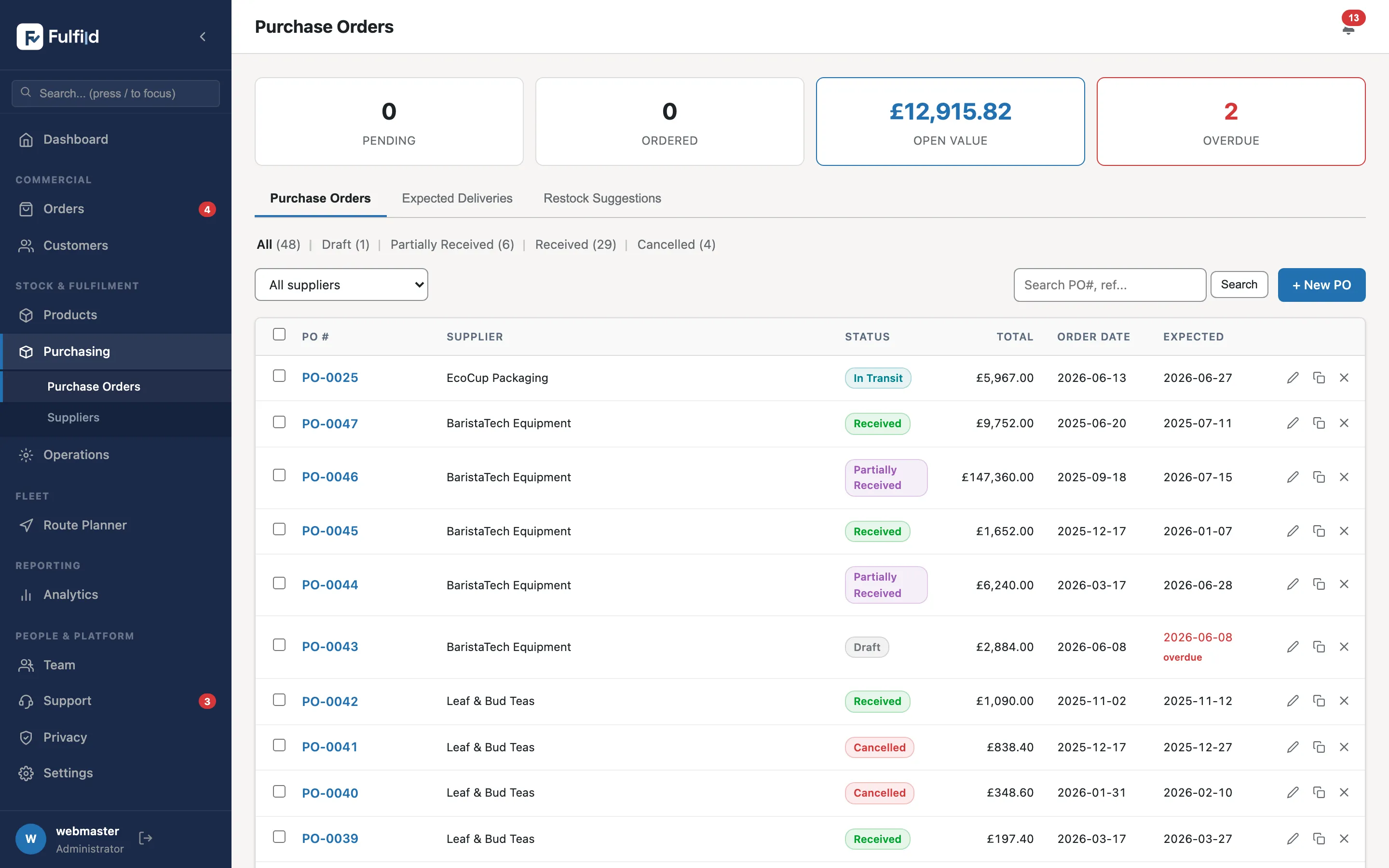Check the PO-0047 row checkbox
The width and height of the screenshot is (1389, 868).
point(279,422)
